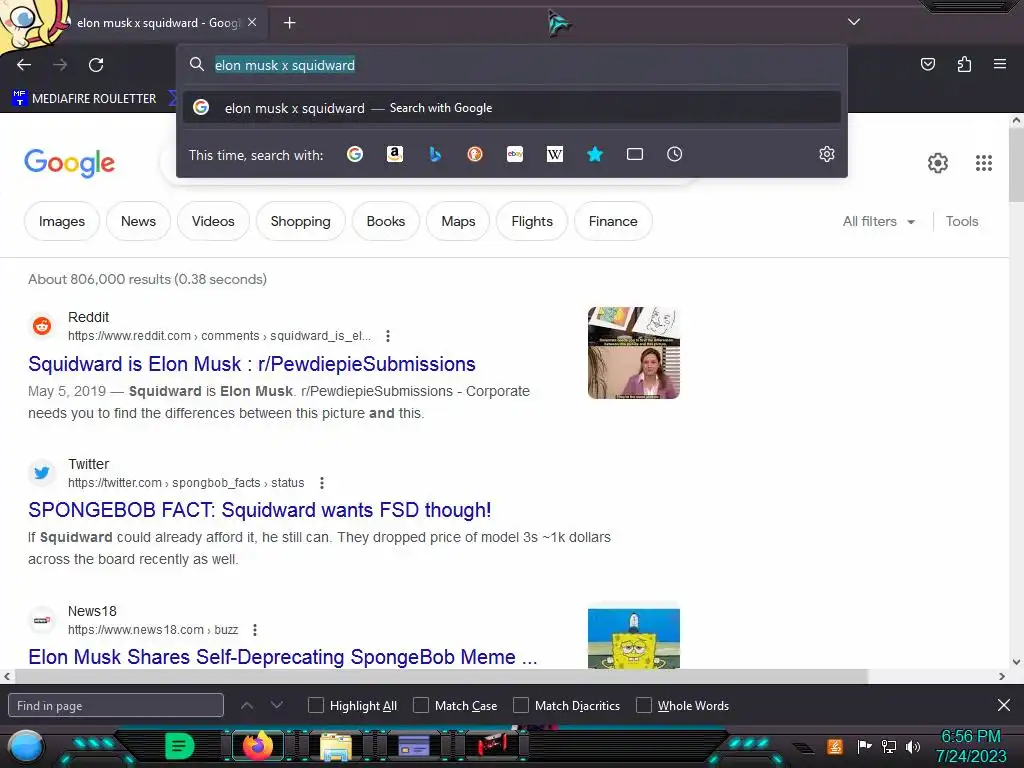Search this time with Bing icon
Screen dimensions: 1024x768
[x=435, y=154]
